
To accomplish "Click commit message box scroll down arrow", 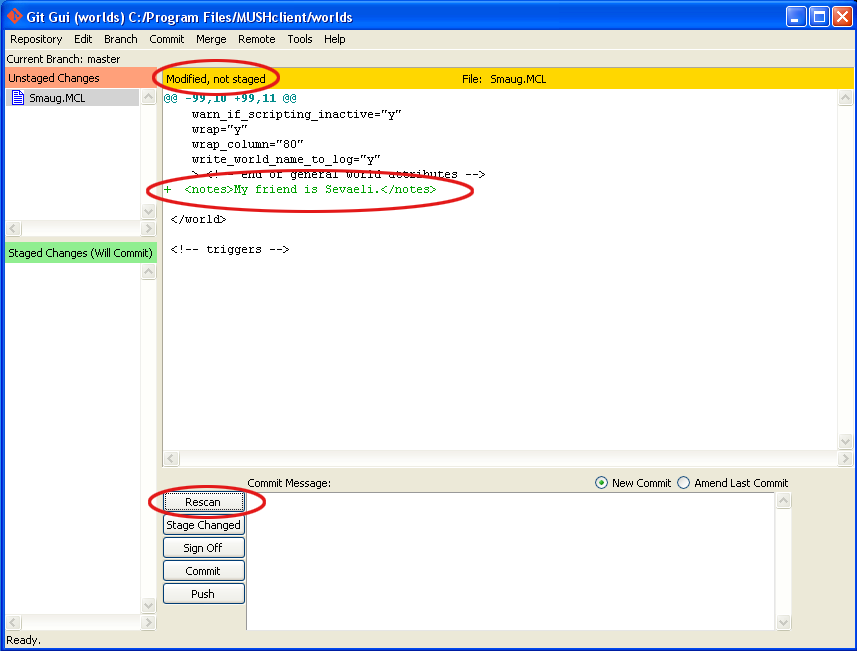I will pyautogui.click(x=783, y=622).
